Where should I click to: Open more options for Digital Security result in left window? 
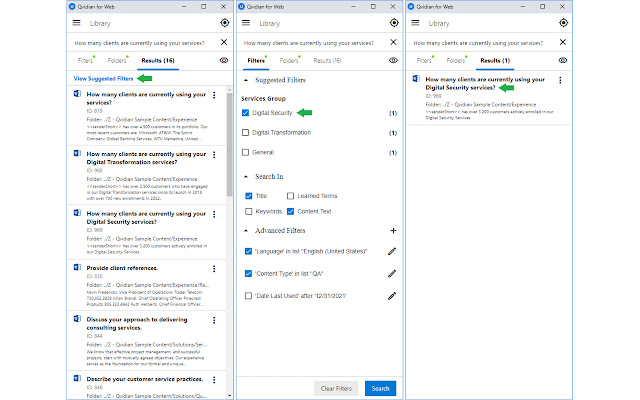point(214,214)
